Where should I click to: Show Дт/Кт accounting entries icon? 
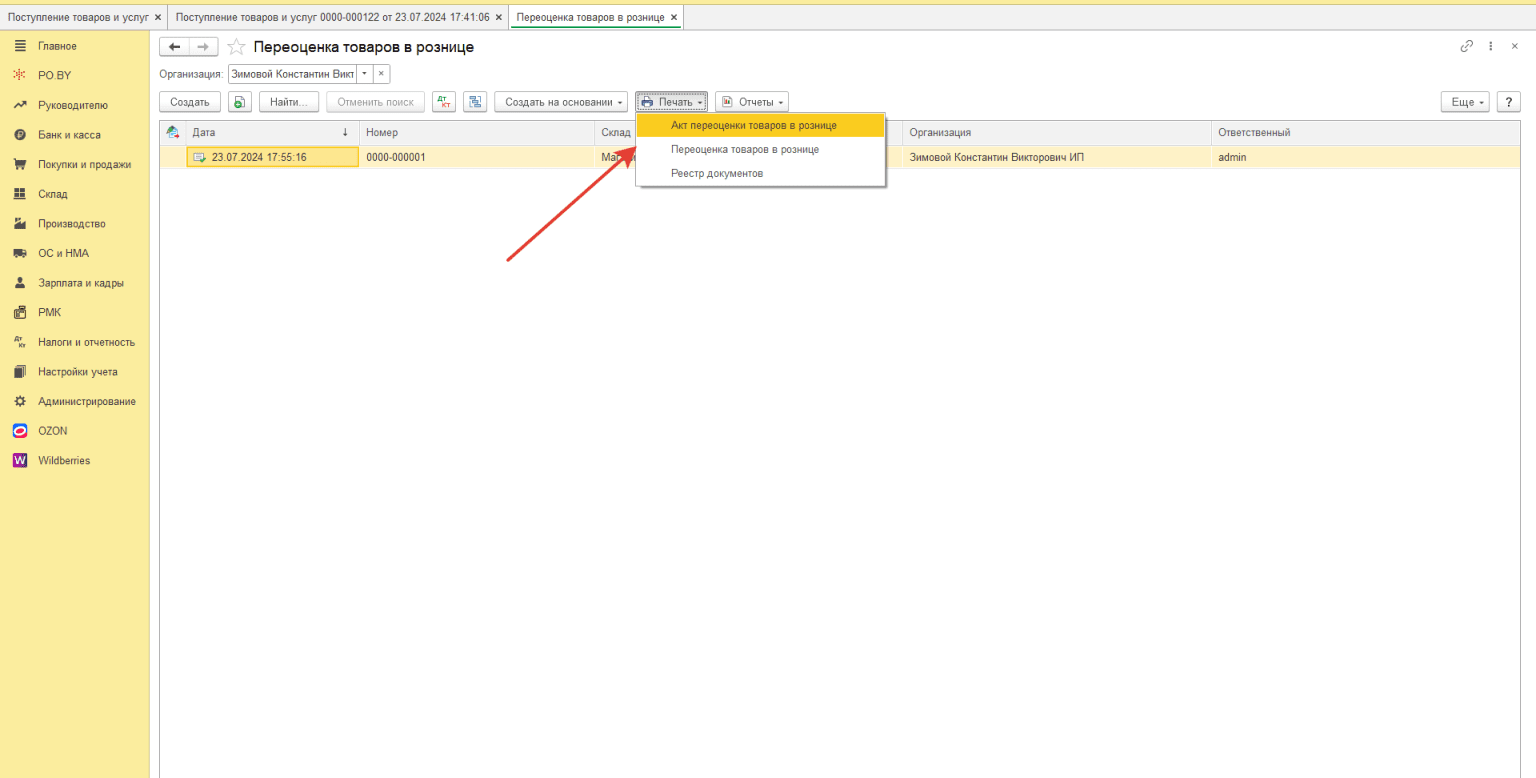(x=444, y=102)
